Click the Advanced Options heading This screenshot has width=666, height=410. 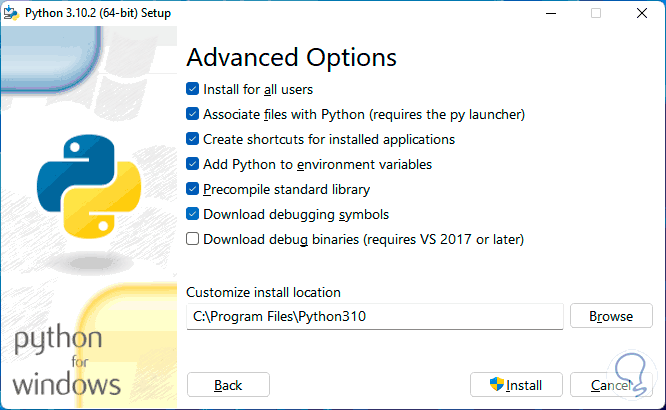(291, 57)
